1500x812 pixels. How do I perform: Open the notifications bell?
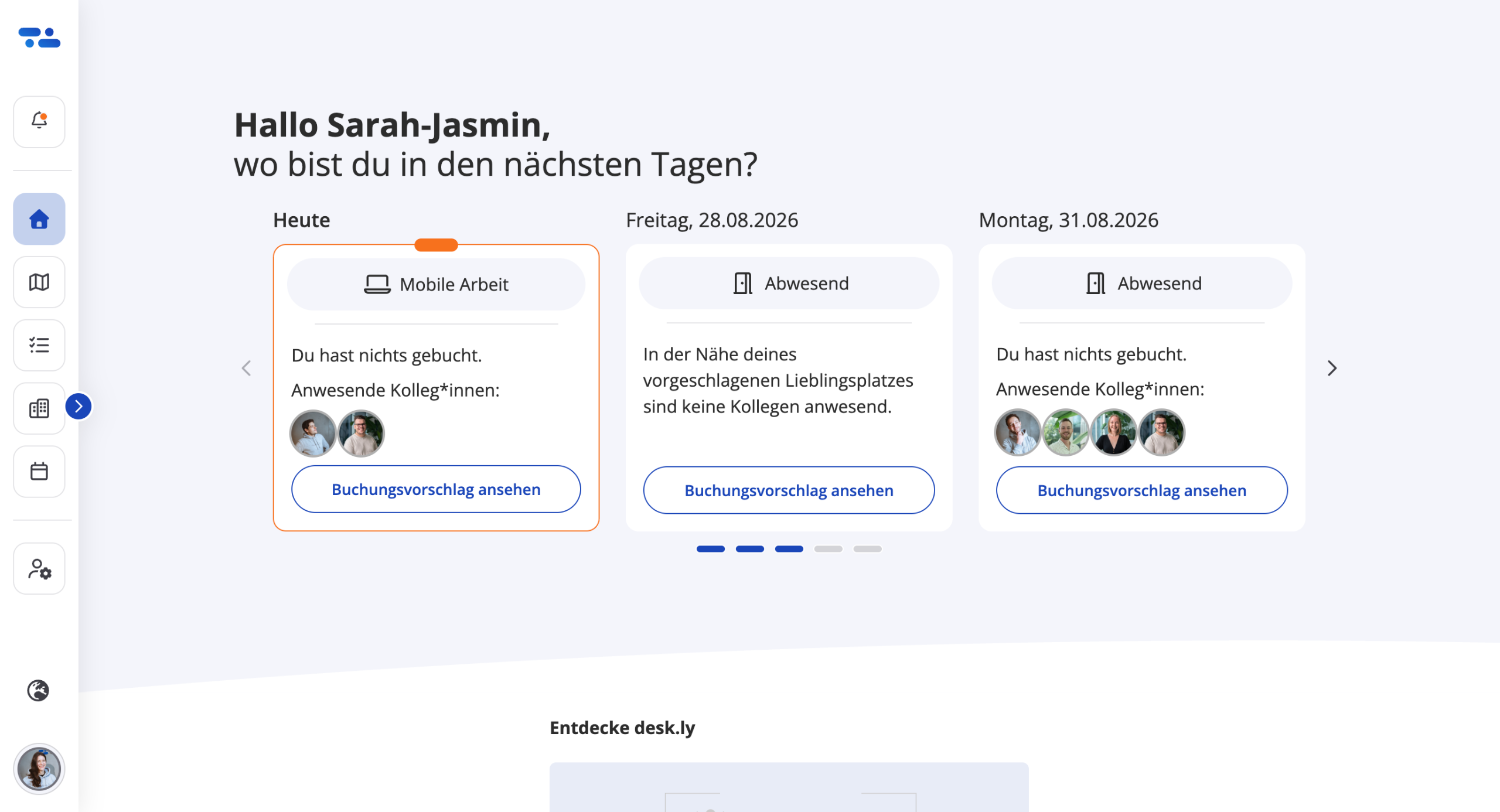tap(39, 122)
